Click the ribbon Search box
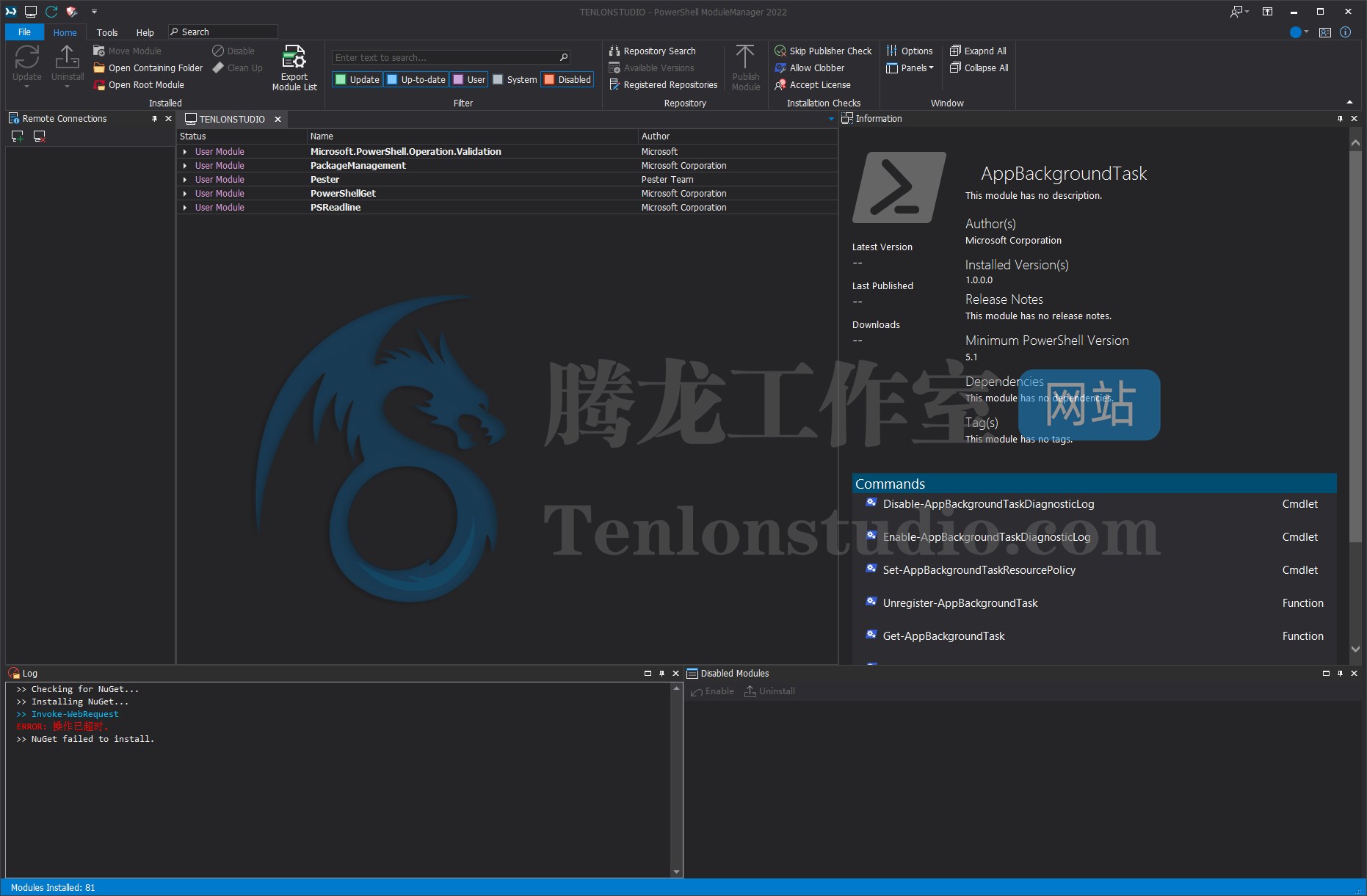This screenshot has width=1367, height=896. [x=223, y=32]
